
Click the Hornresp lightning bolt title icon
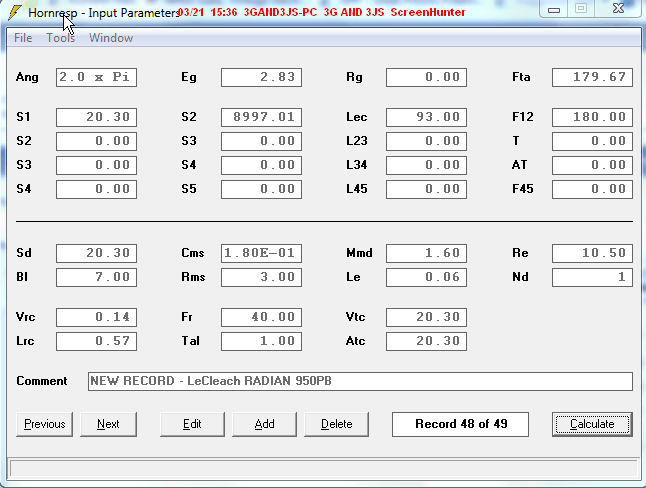pyautogui.click(x=15, y=12)
